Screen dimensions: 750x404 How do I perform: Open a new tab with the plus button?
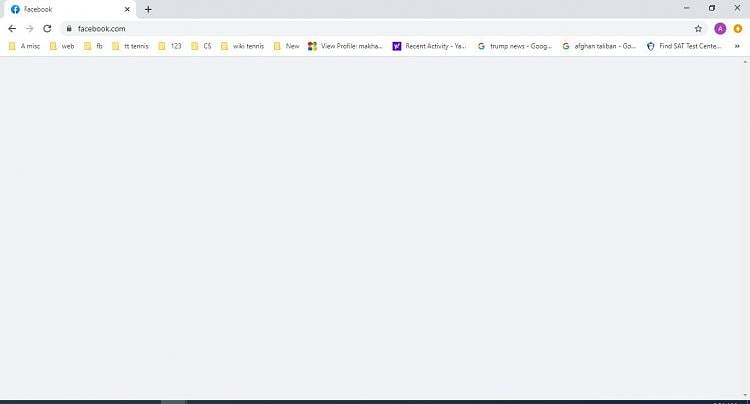(x=148, y=9)
